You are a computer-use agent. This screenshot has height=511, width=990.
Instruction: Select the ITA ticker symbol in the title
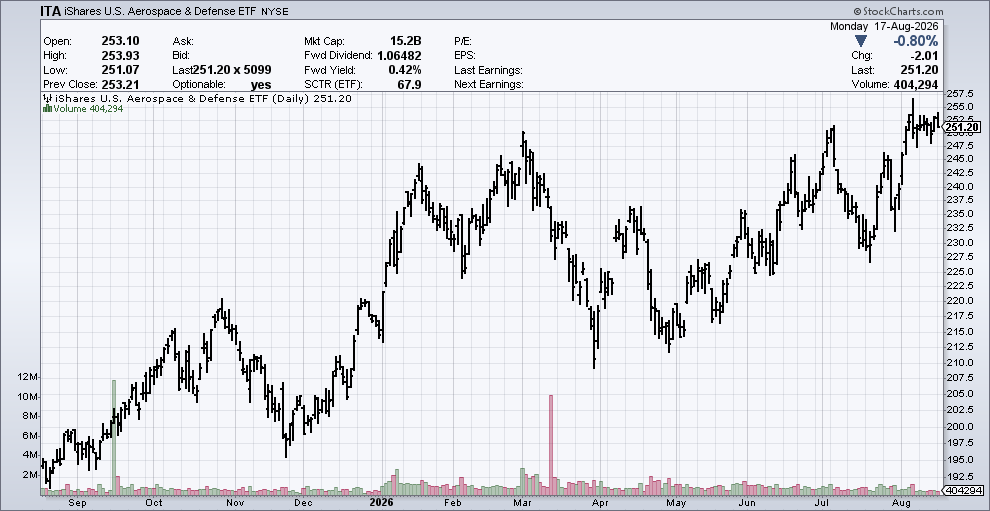52,11
